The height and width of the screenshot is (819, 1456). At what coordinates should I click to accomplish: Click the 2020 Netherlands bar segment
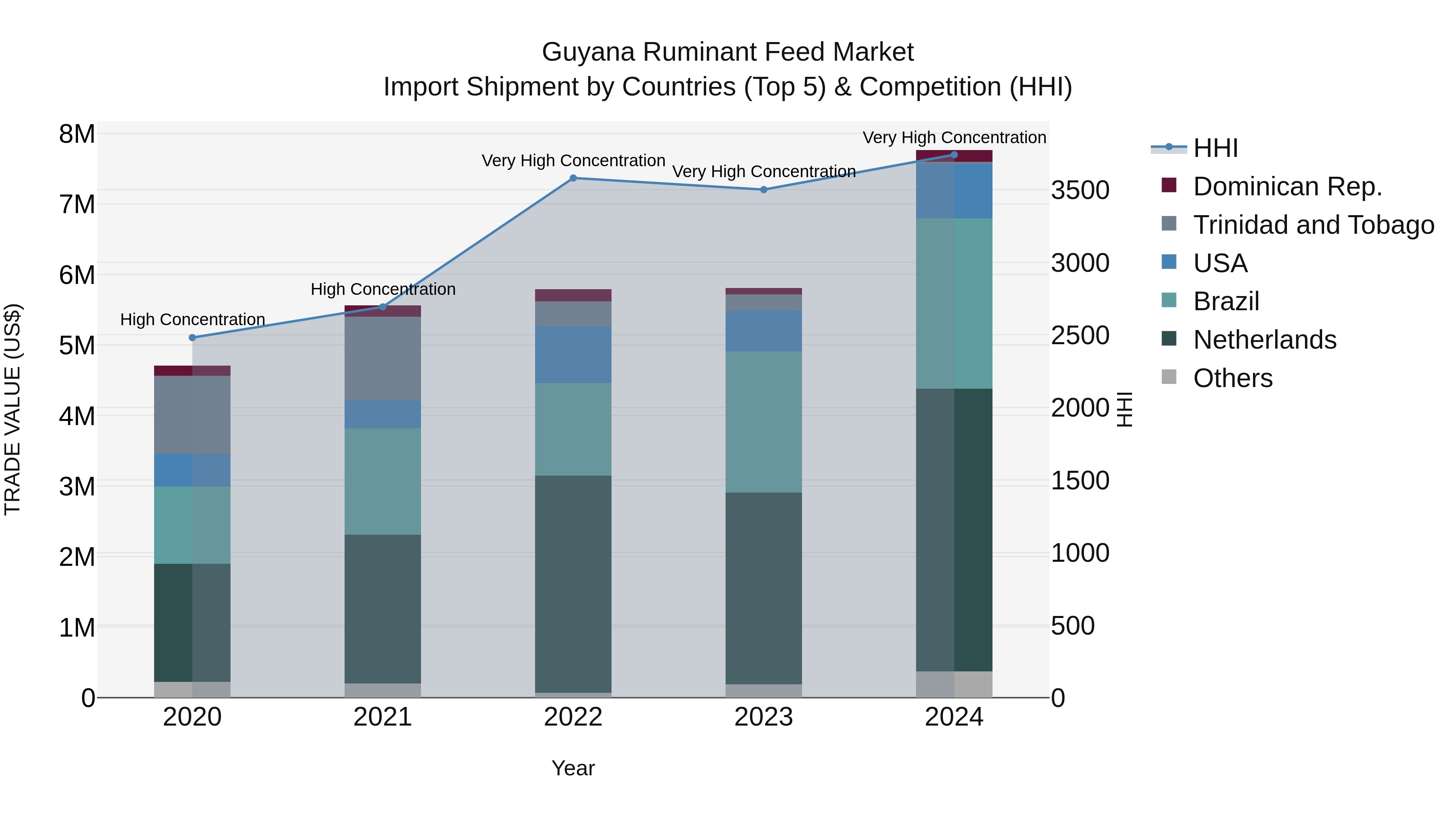pyautogui.click(x=192, y=623)
